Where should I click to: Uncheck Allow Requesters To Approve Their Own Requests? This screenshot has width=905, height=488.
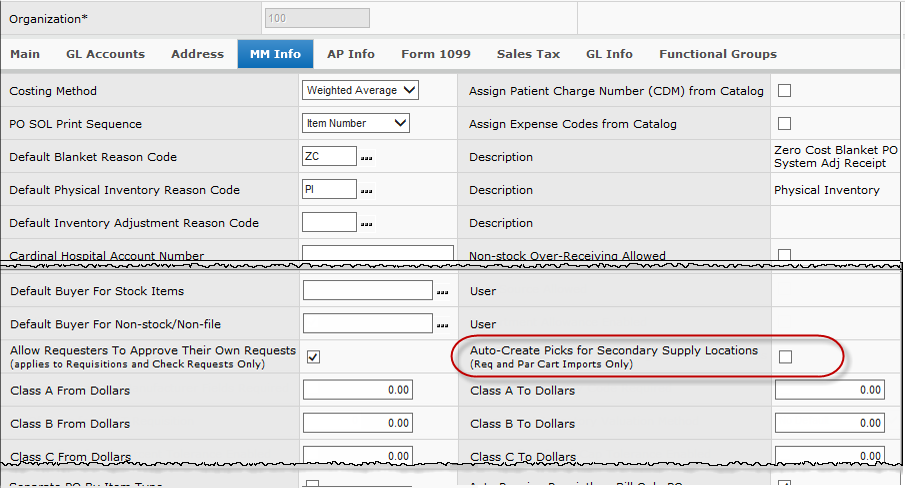click(313, 357)
